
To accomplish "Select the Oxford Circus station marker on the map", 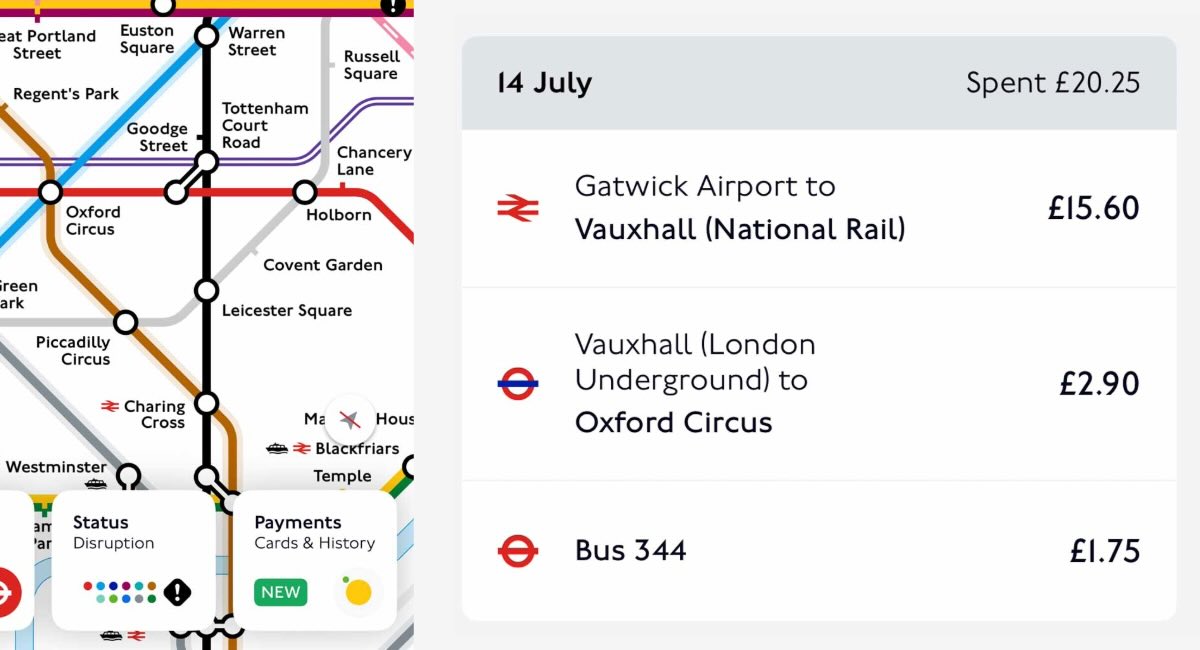I will (x=50, y=192).
